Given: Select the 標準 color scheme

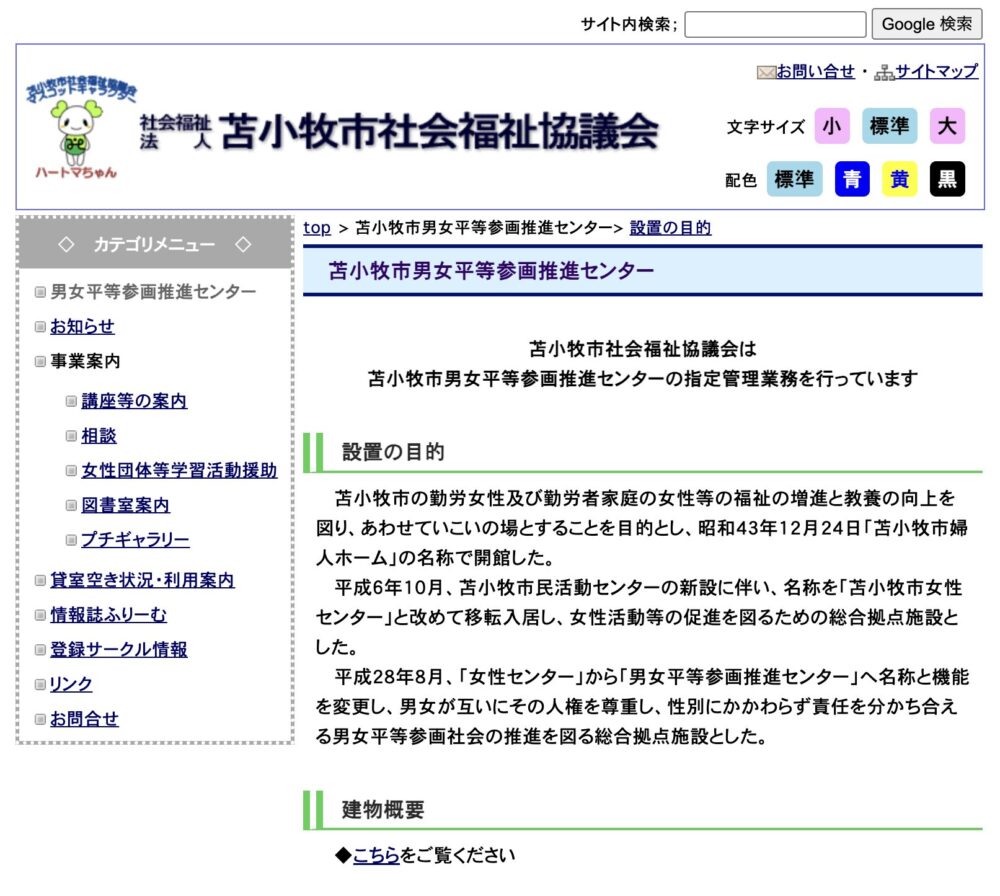Looking at the screenshot, I should (794, 179).
